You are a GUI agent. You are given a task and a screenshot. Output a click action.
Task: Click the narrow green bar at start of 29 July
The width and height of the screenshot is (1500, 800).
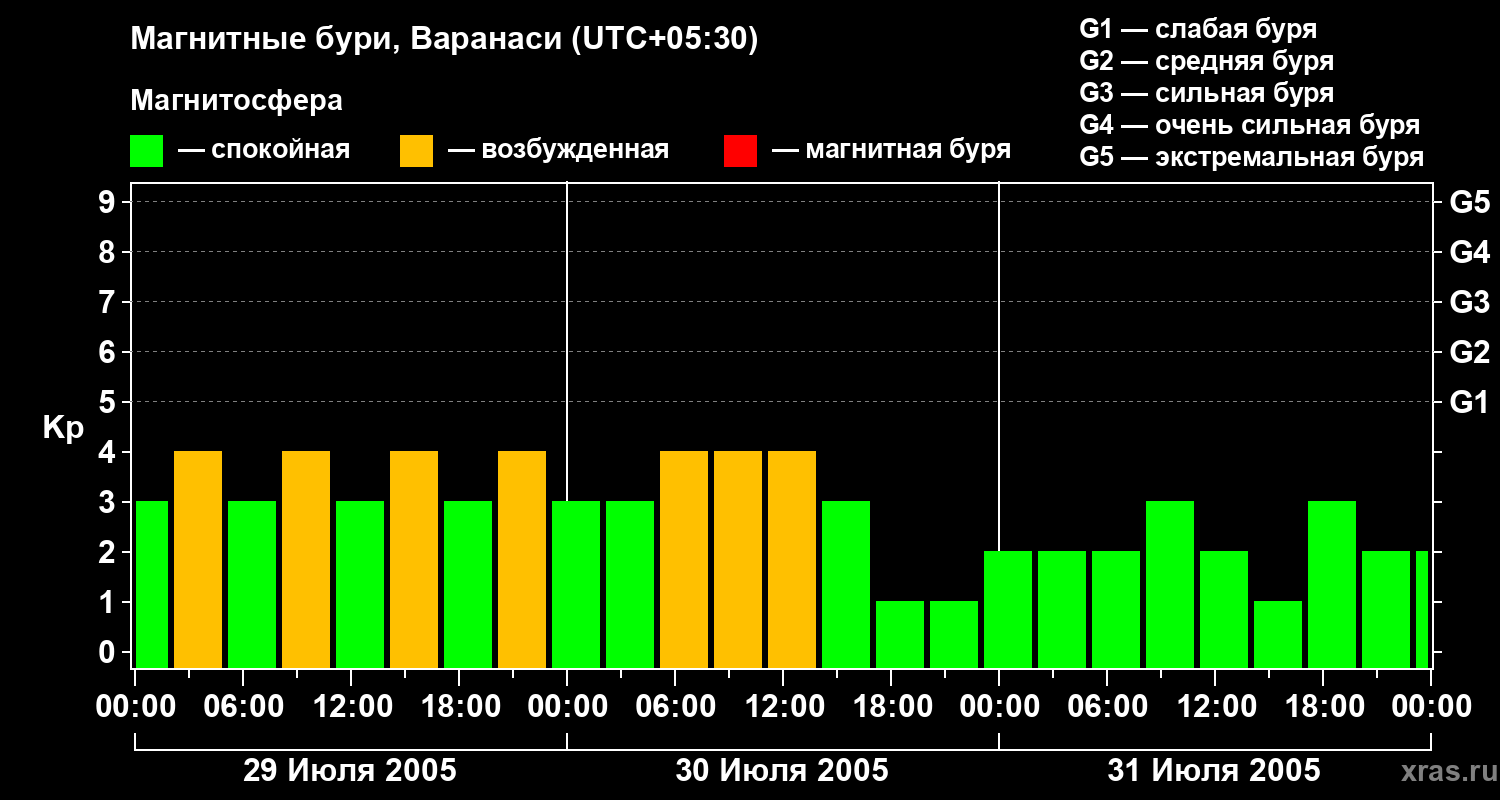coord(152,584)
